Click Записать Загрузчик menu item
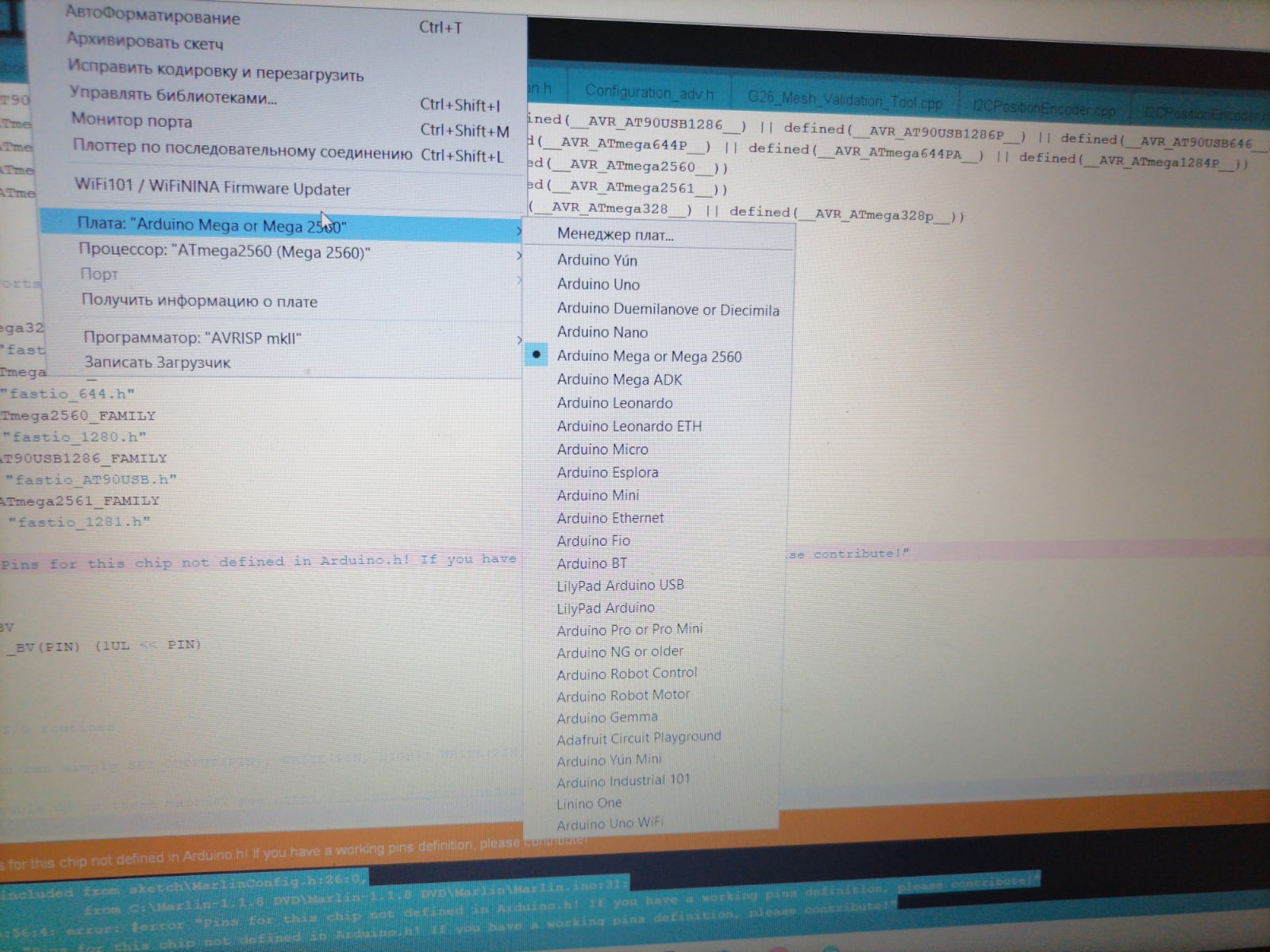Screen dimensions: 1270x952 click(x=157, y=363)
